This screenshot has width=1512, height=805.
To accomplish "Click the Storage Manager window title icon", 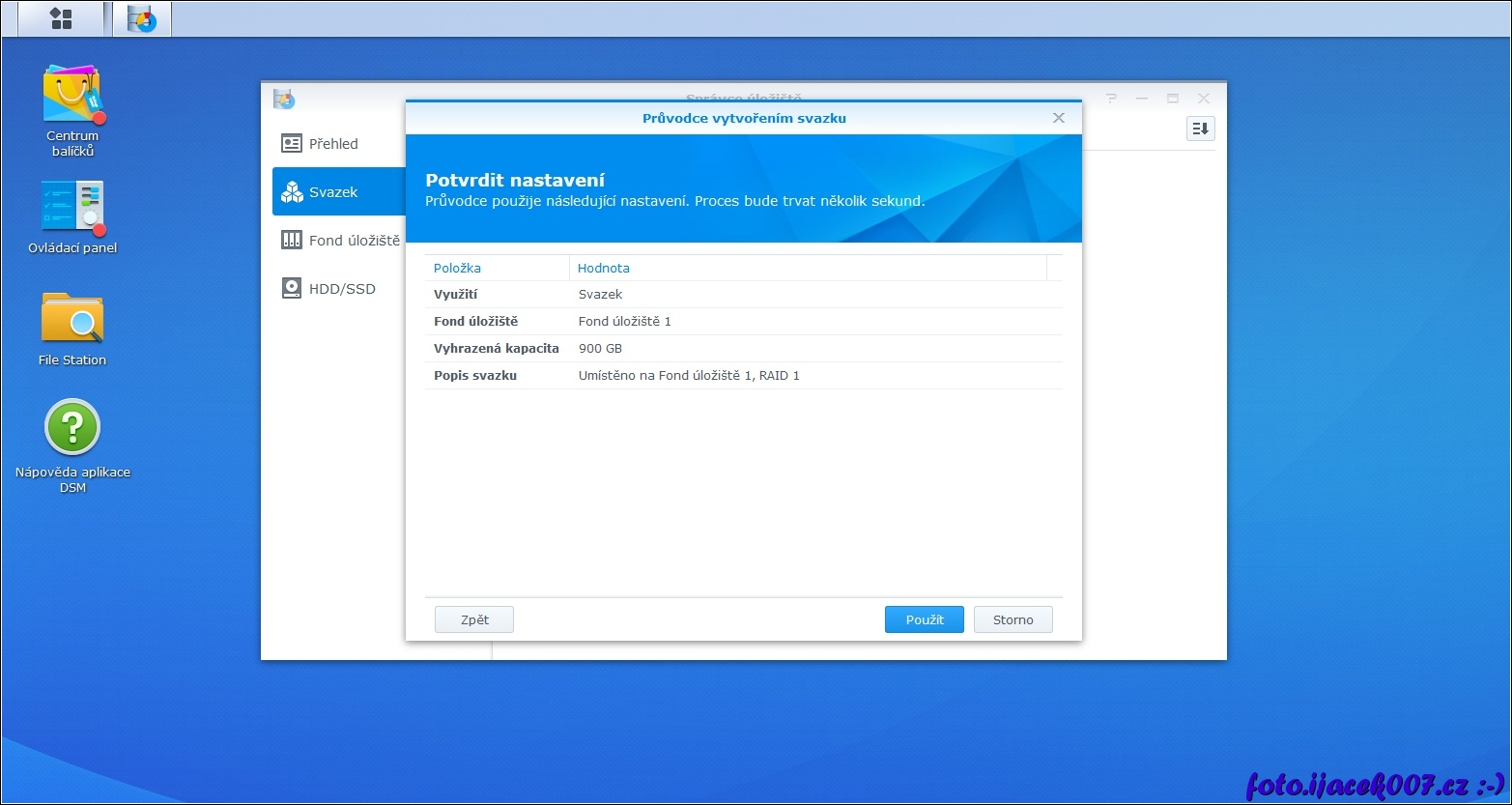I will [x=283, y=99].
